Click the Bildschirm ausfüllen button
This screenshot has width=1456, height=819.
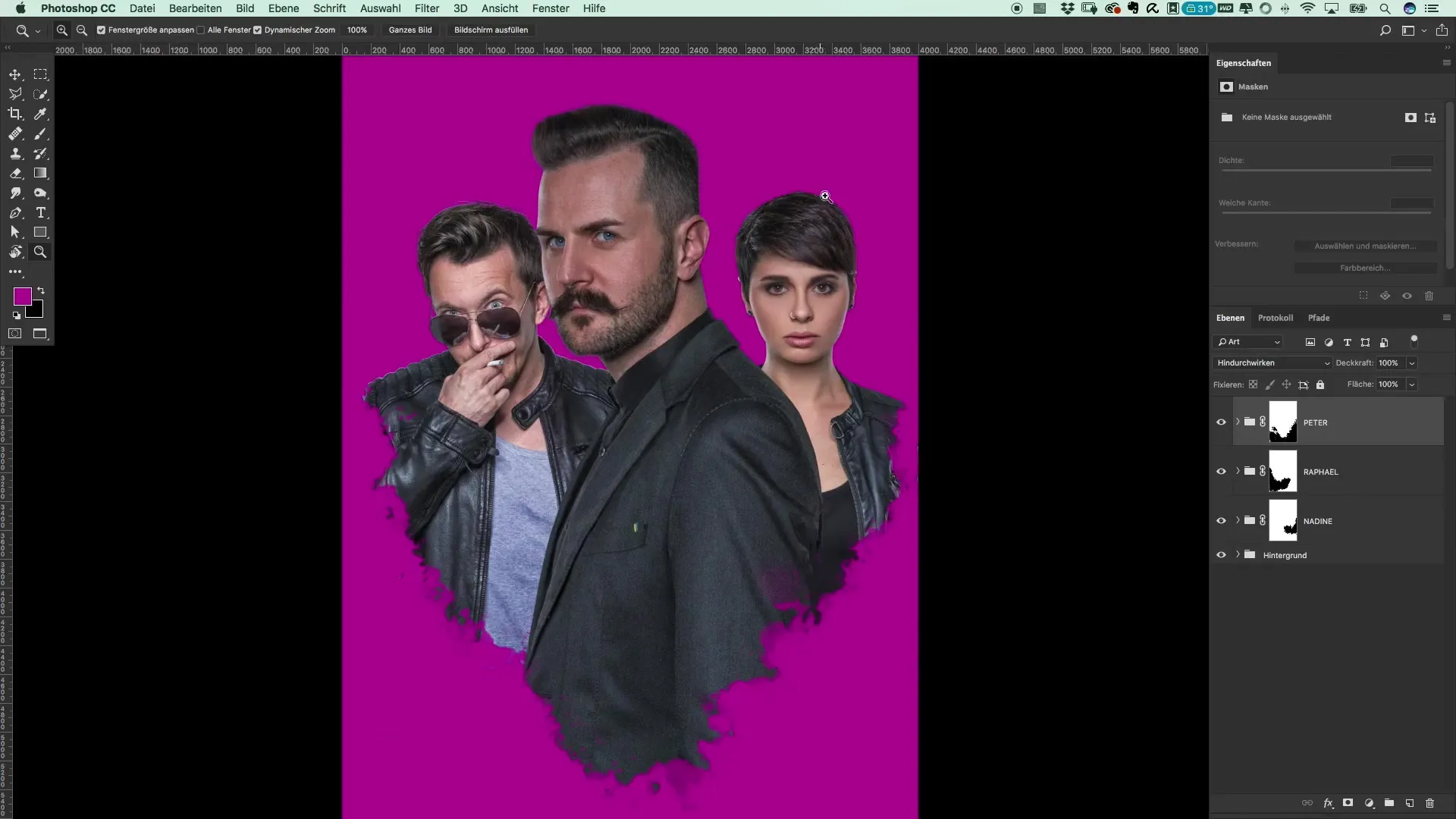[x=491, y=30]
